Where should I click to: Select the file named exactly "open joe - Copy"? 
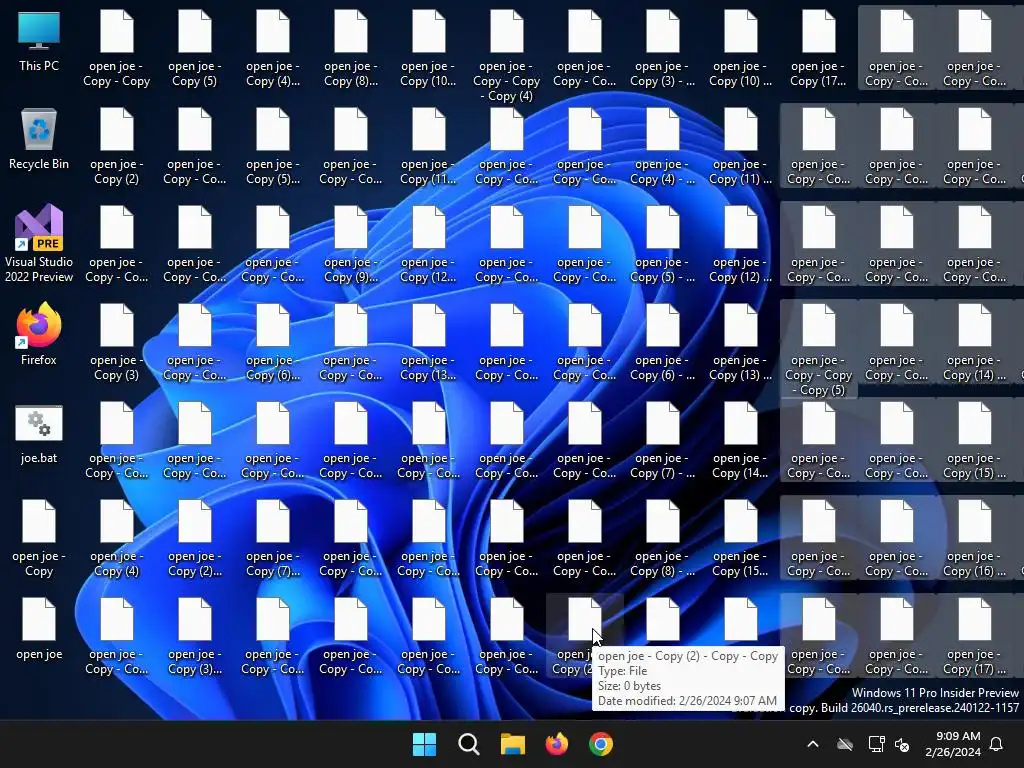tap(39, 538)
